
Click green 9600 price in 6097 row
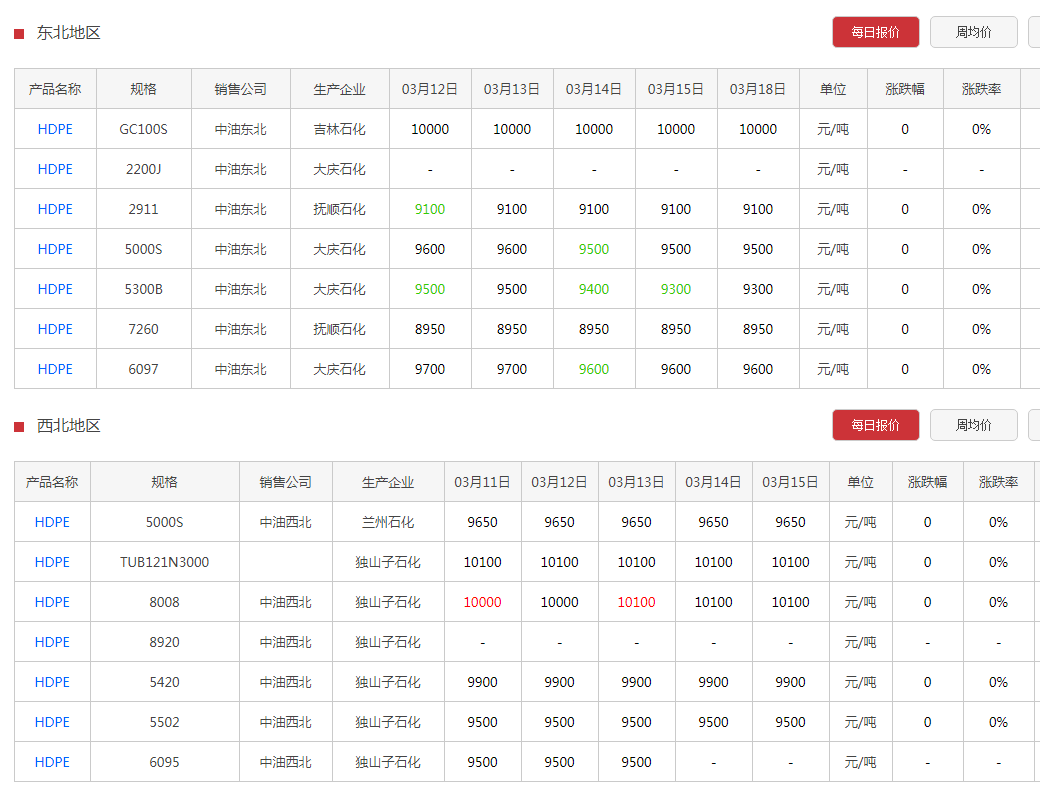(x=594, y=369)
